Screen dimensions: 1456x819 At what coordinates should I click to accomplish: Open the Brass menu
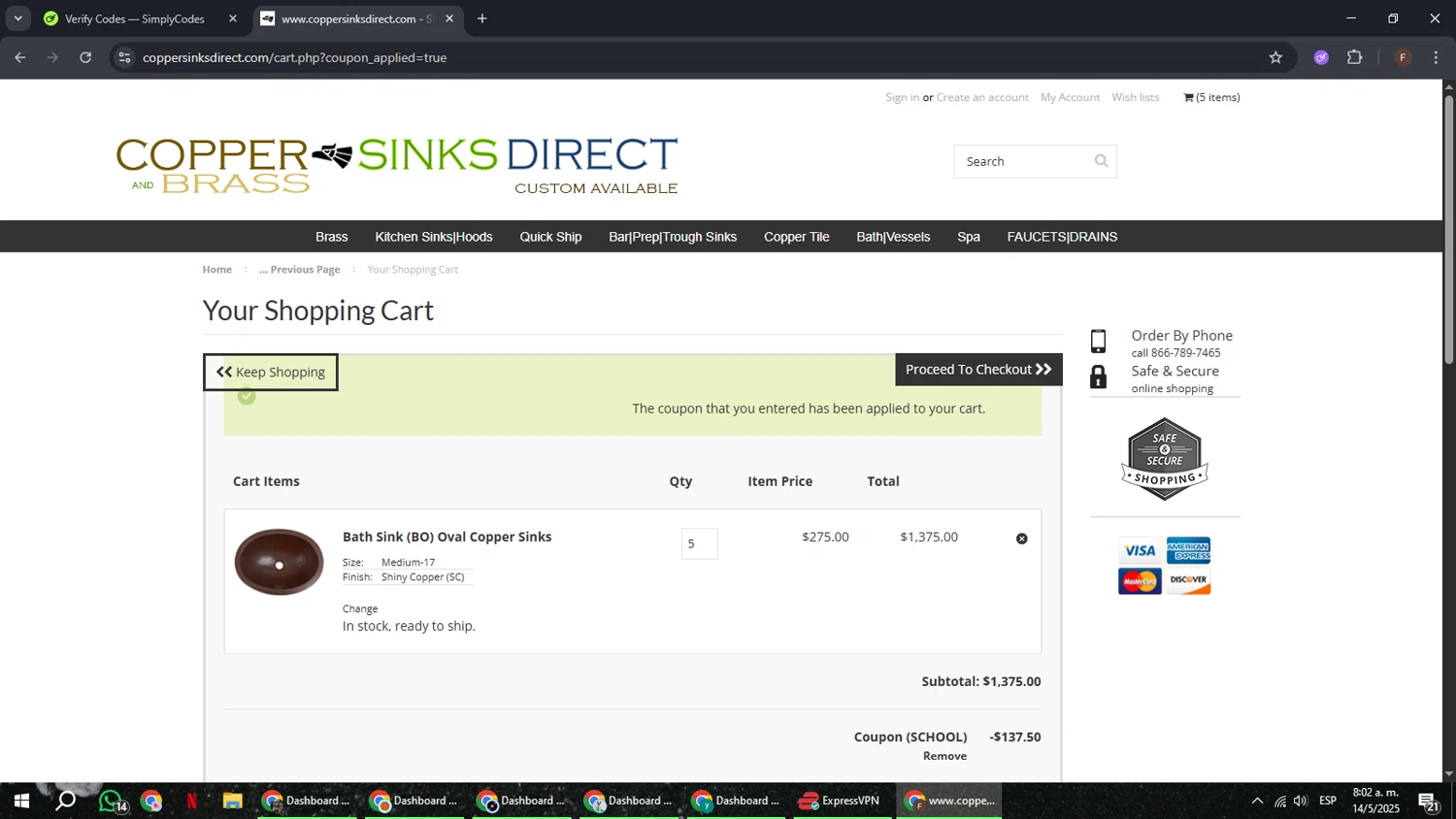[332, 237]
